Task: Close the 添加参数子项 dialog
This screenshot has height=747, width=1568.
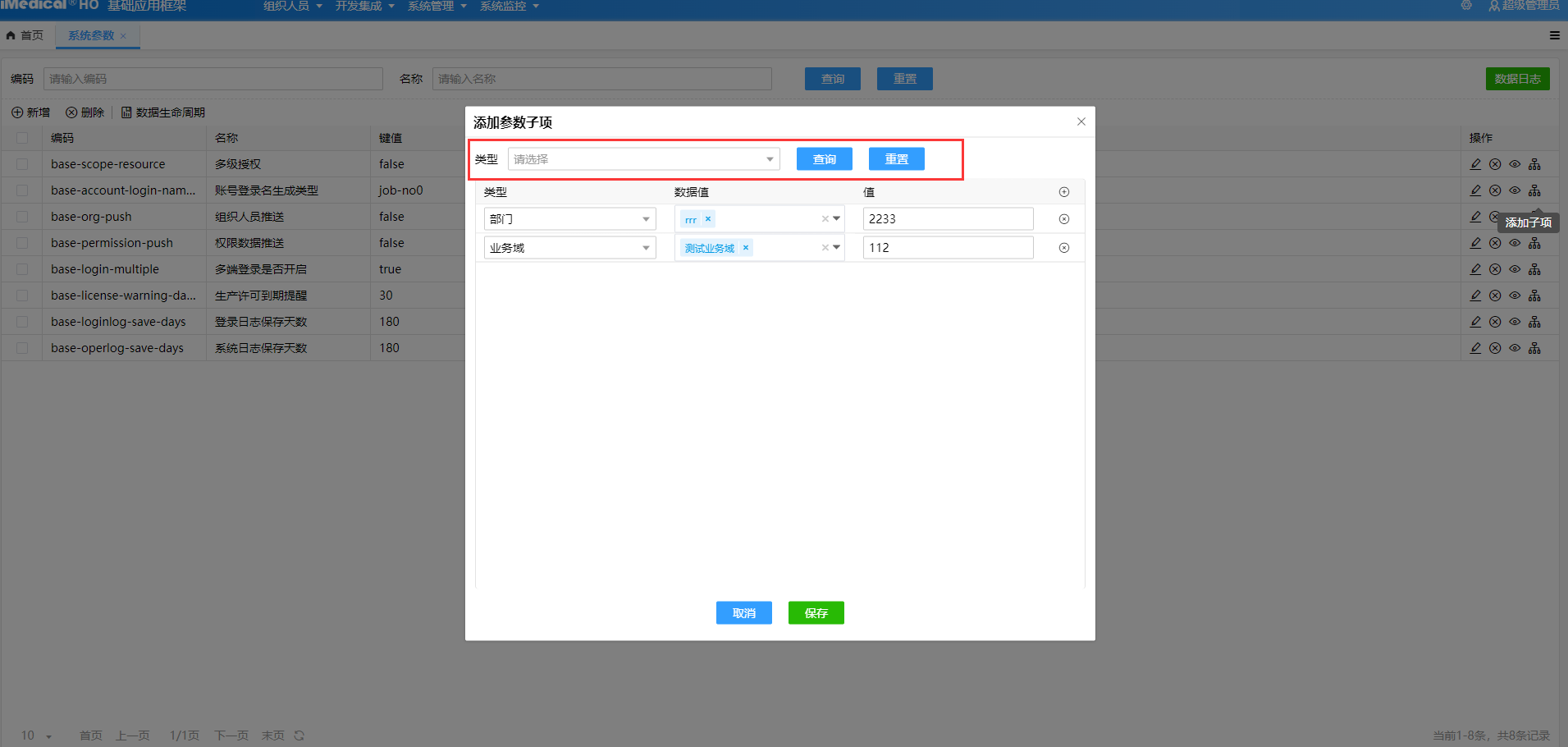Action: pyautogui.click(x=1081, y=121)
